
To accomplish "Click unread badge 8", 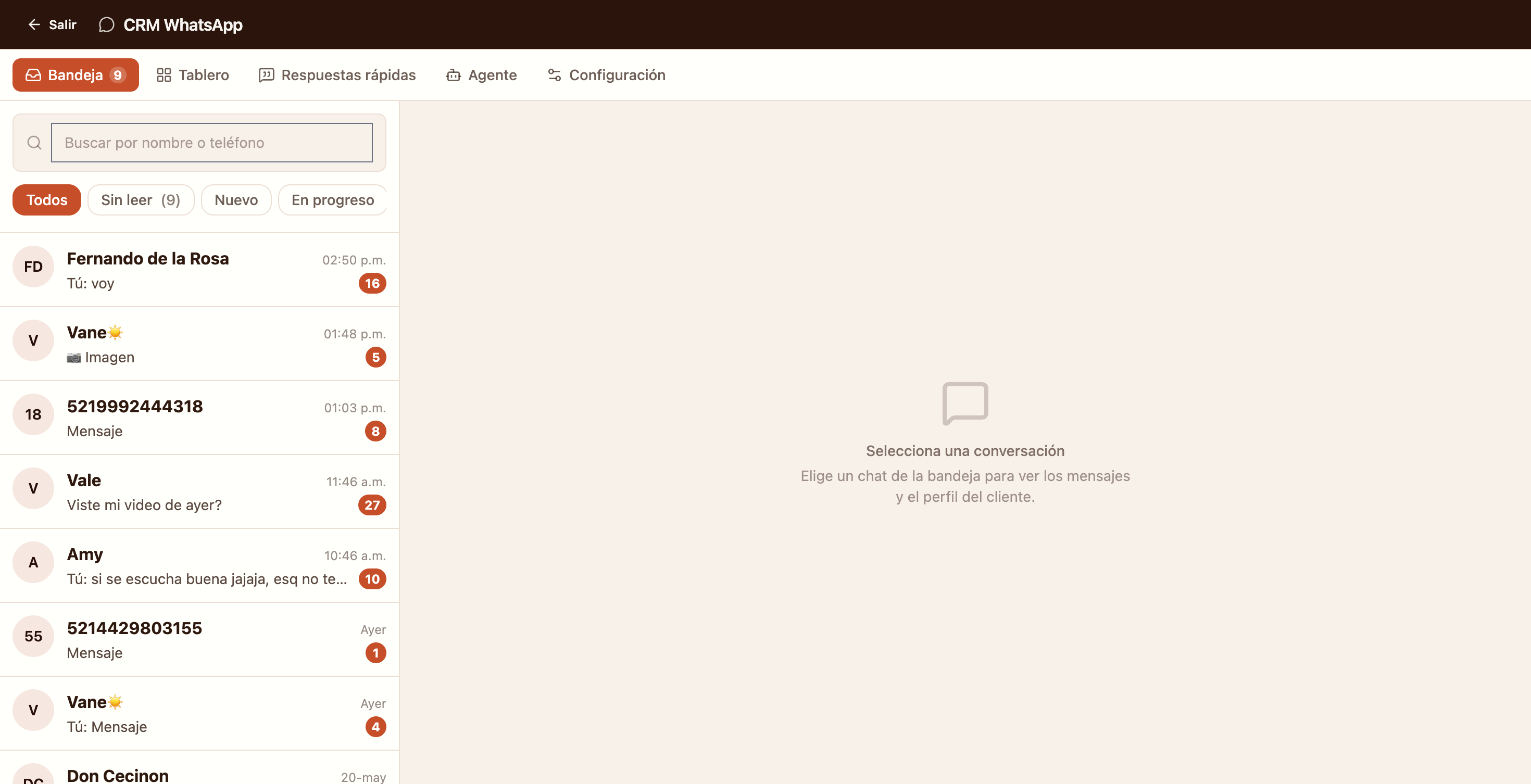I will (x=375, y=431).
